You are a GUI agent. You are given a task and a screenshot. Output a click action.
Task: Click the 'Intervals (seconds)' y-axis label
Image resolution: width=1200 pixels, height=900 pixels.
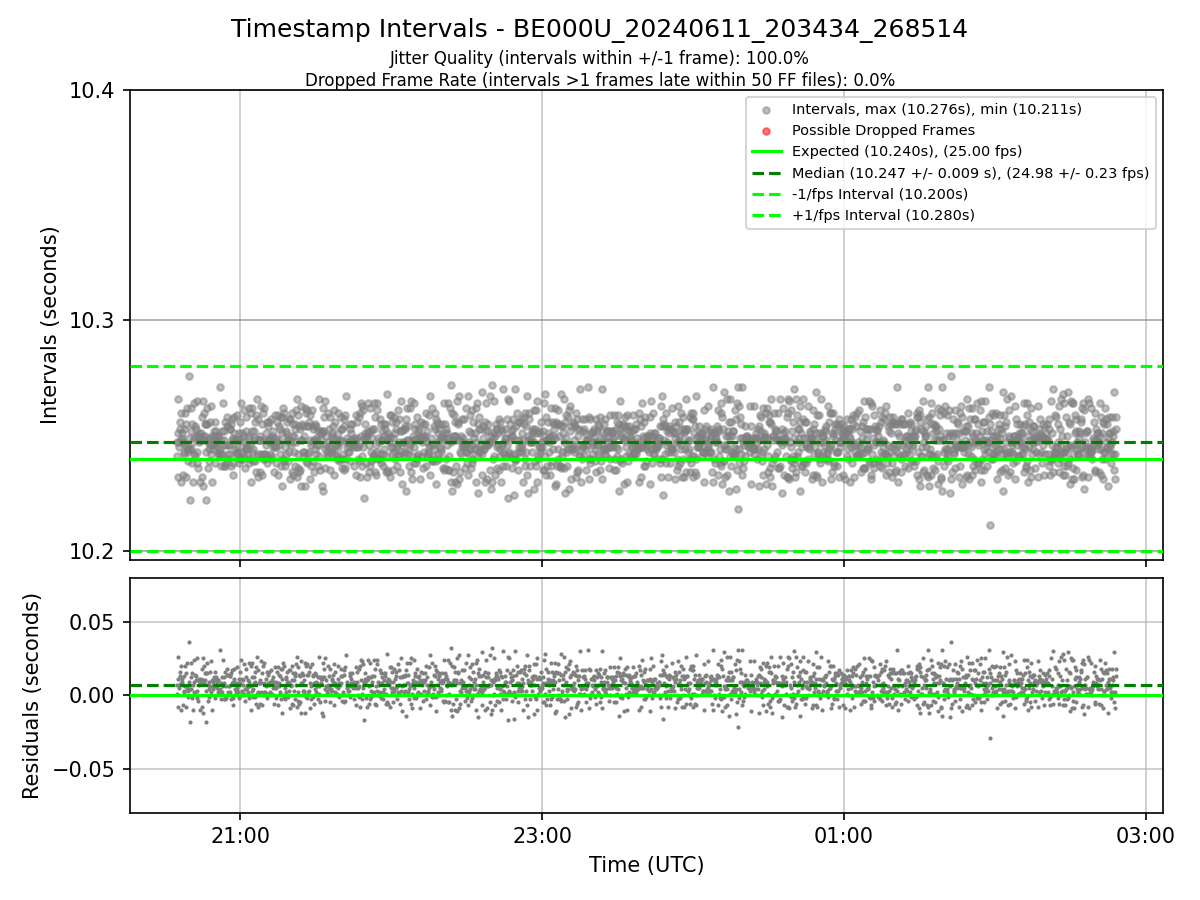pos(50,325)
